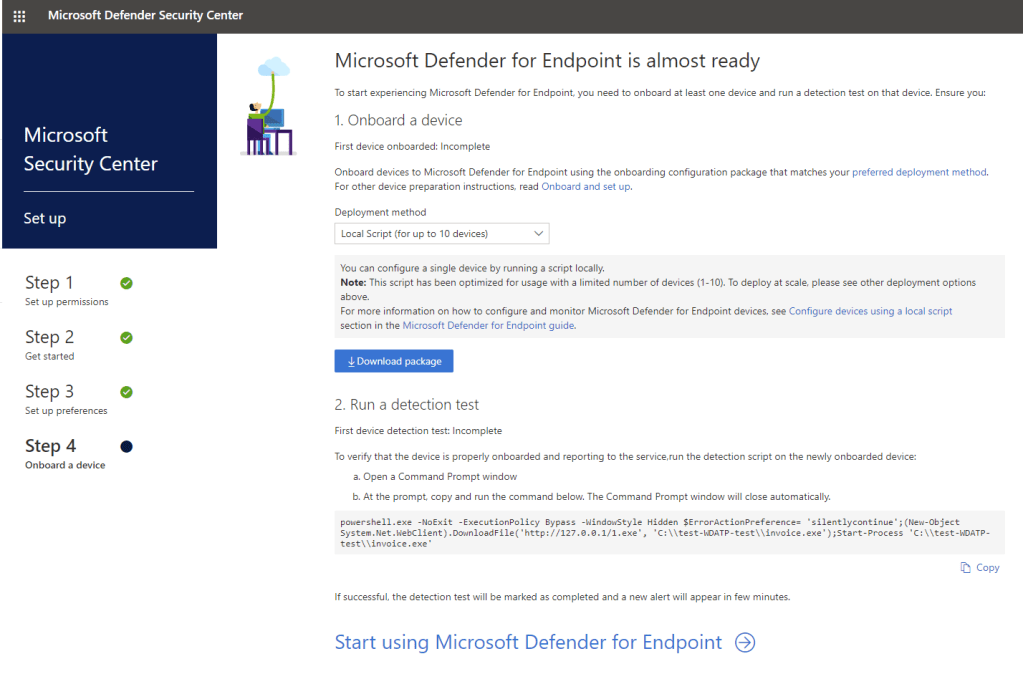The height and width of the screenshot is (674, 1023).
Task: Click the Step 3 green checkmark icon
Action: 126,392
